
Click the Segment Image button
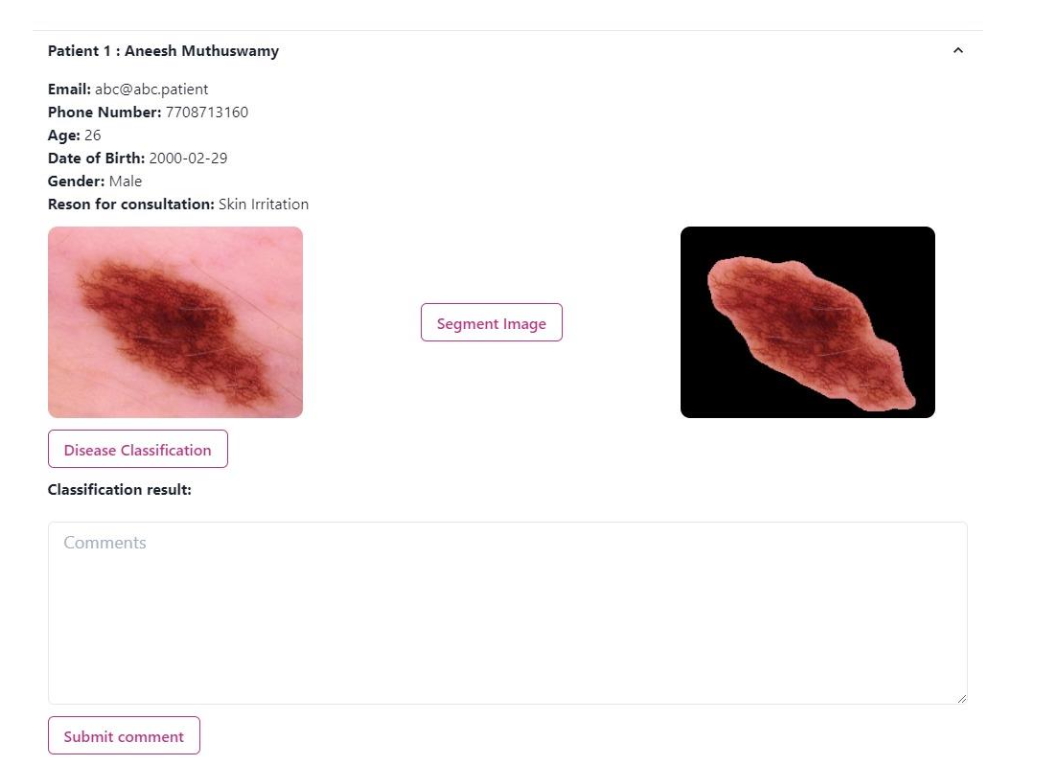(x=492, y=322)
